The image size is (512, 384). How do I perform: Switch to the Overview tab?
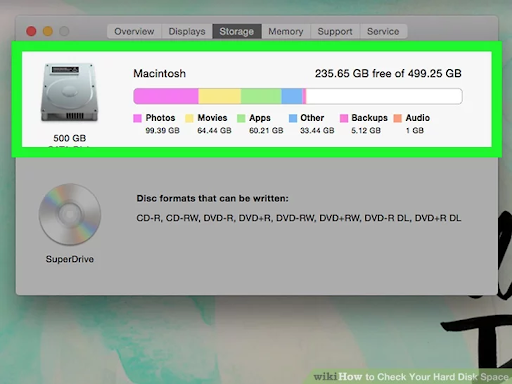click(134, 31)
